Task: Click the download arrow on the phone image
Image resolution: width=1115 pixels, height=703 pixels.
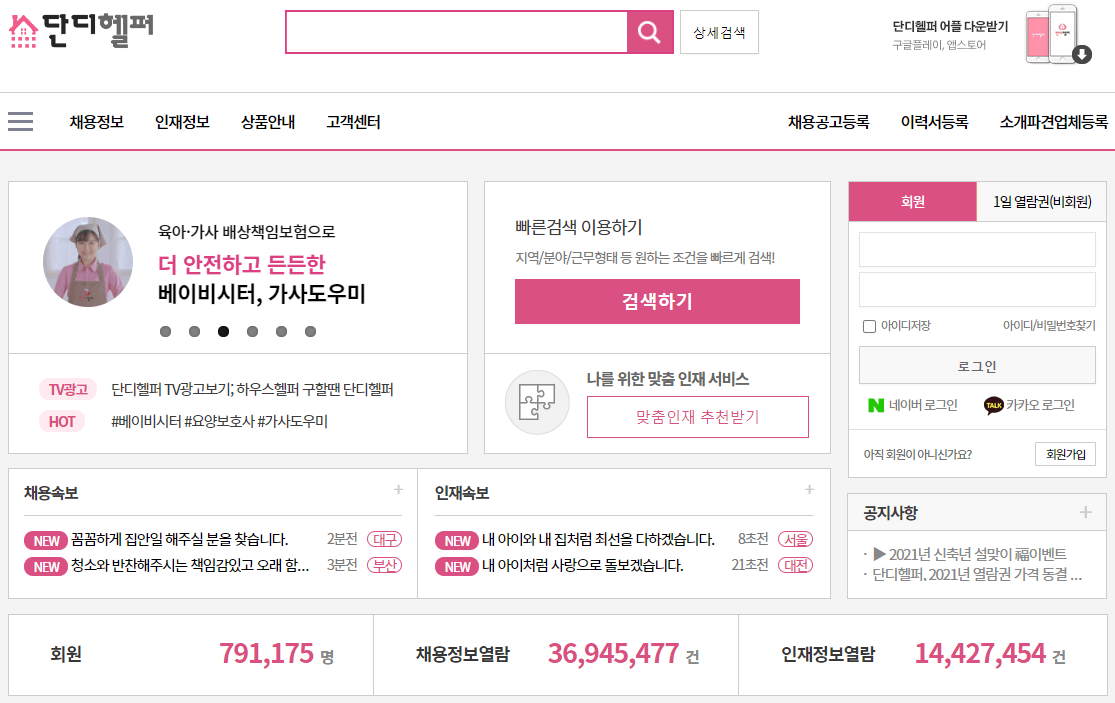Action: point(1081,55)
